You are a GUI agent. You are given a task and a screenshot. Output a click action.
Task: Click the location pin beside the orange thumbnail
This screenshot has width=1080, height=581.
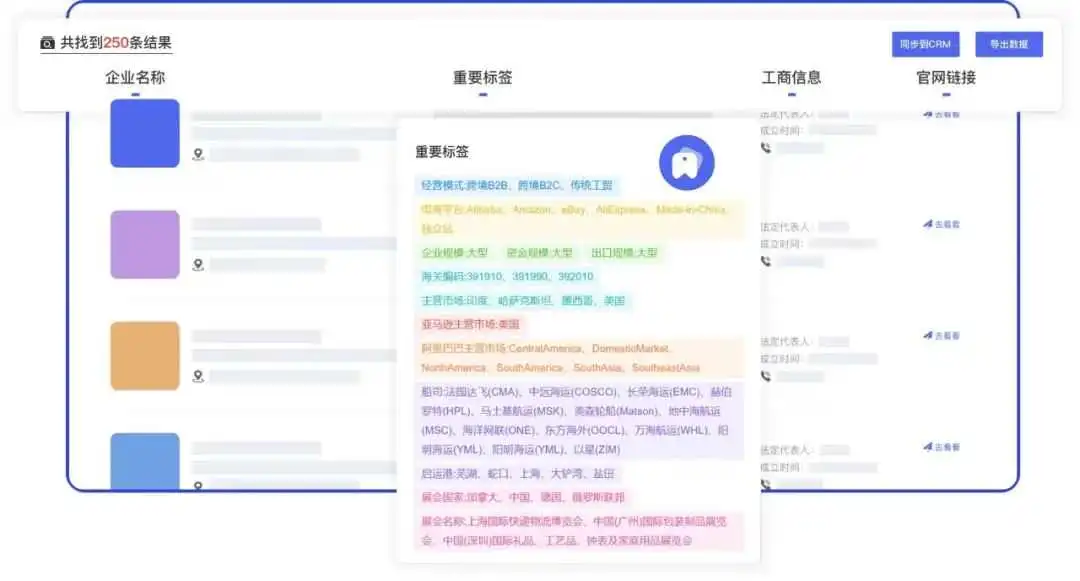[x=198, y=377]
